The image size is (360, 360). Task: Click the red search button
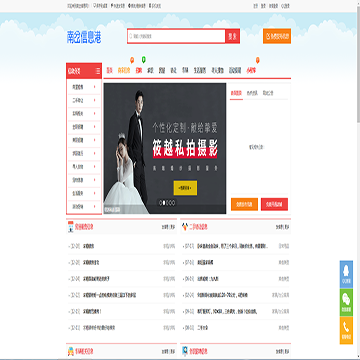[x=233, y=36]
